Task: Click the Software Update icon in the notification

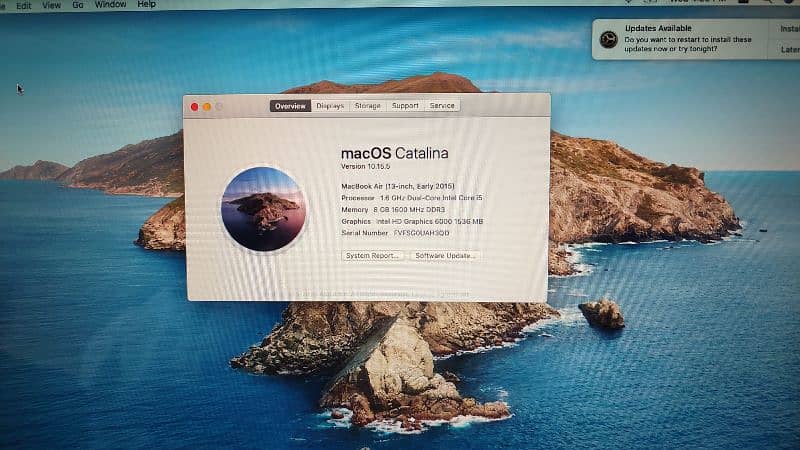Action: tap(608, 40)
